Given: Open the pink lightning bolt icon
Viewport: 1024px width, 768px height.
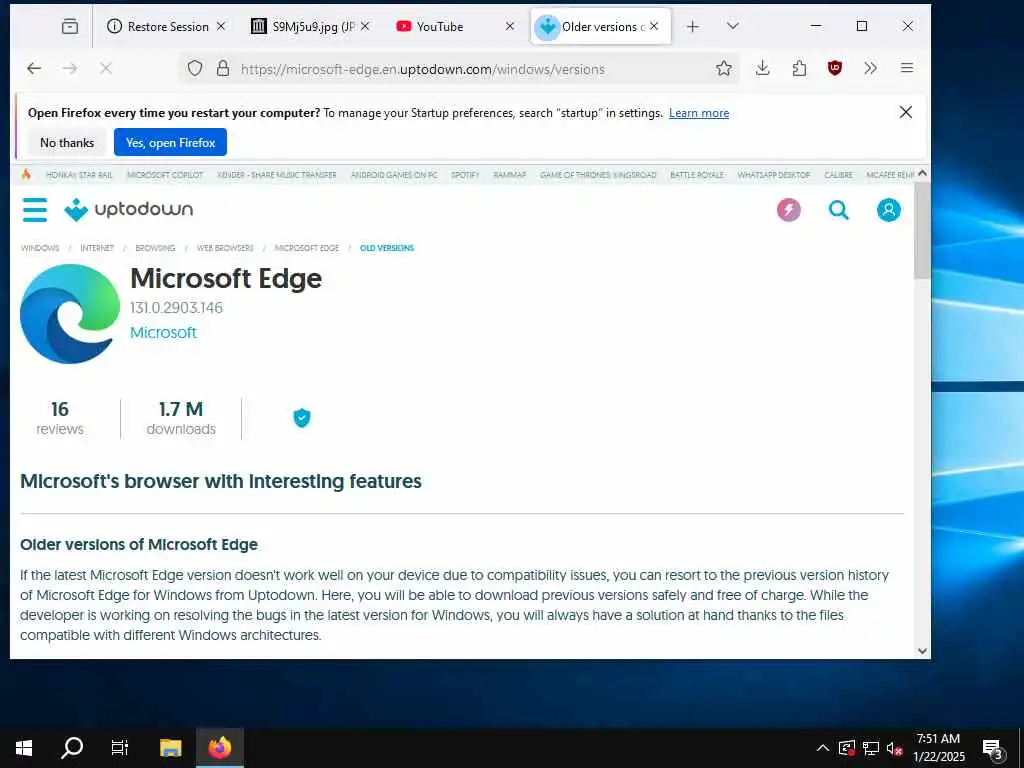Looking at the screenshot, I should [x=788, y=210].
